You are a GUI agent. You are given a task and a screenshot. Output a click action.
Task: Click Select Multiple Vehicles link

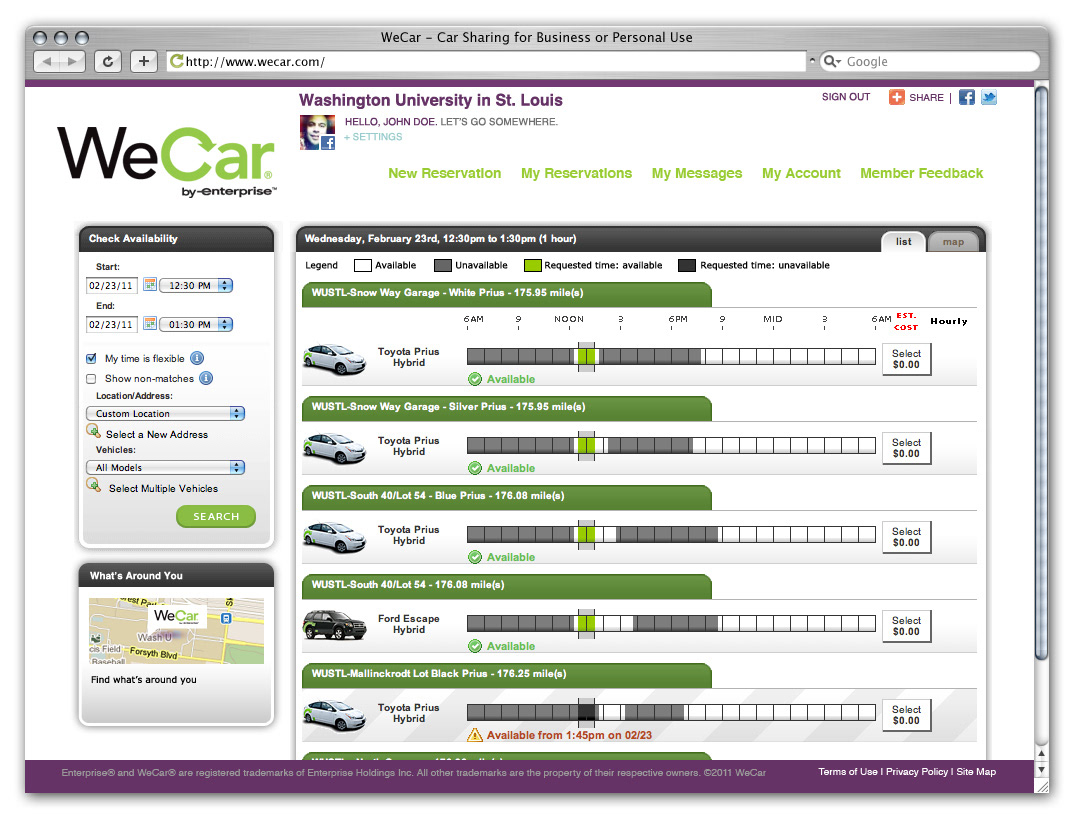point(163,488)
